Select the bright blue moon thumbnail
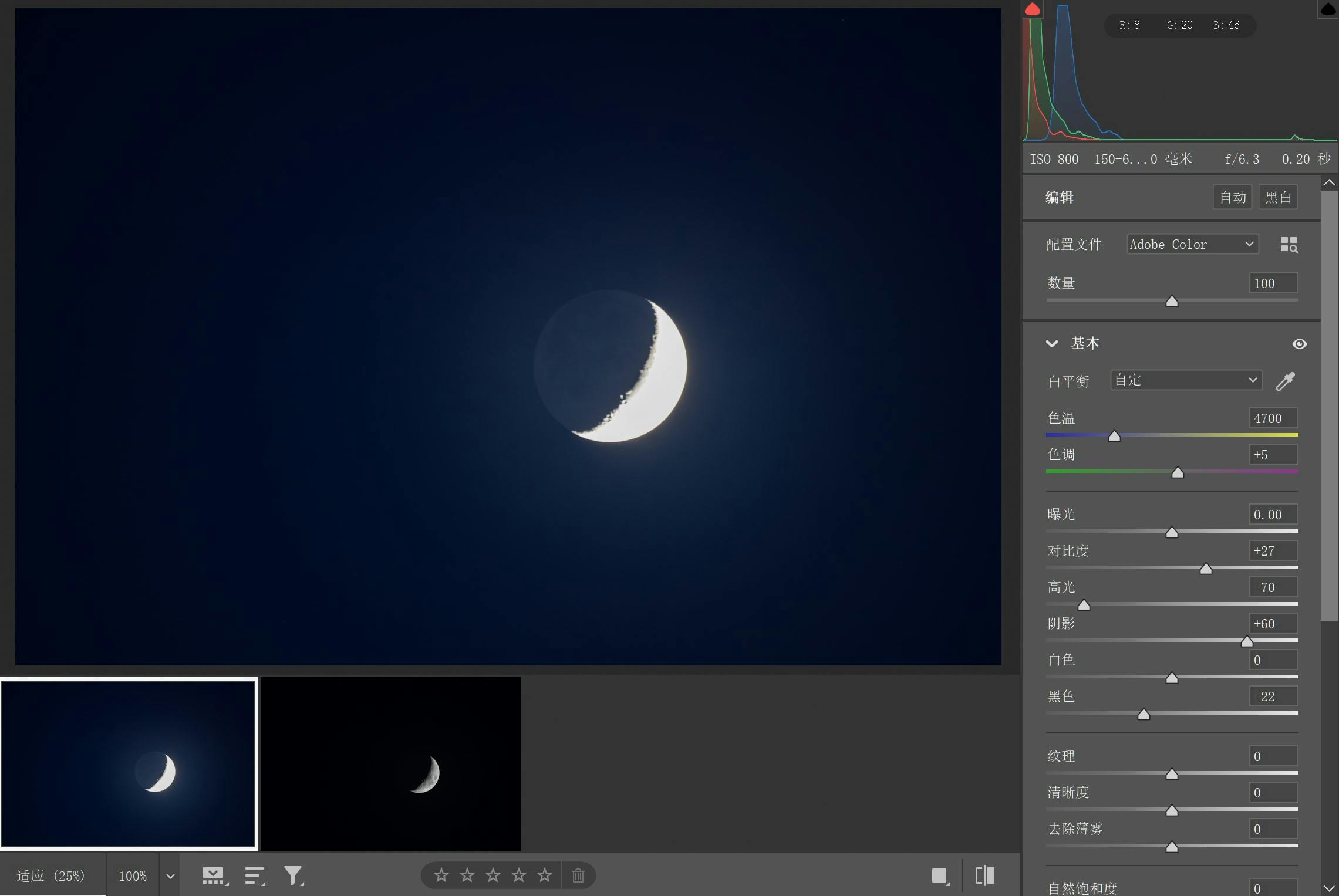 [x=129, y=764]
